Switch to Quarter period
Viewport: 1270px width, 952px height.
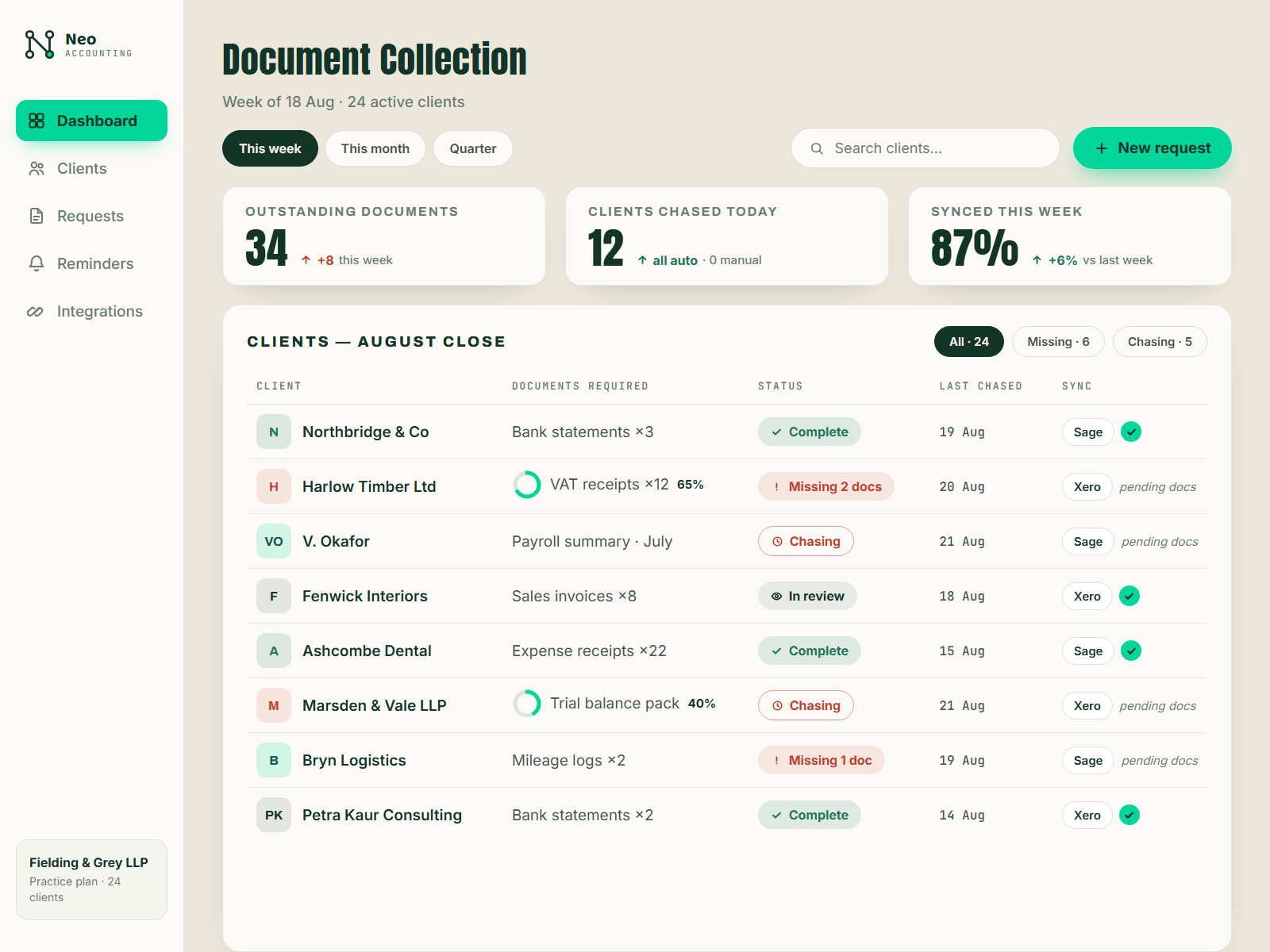point(473,148)
